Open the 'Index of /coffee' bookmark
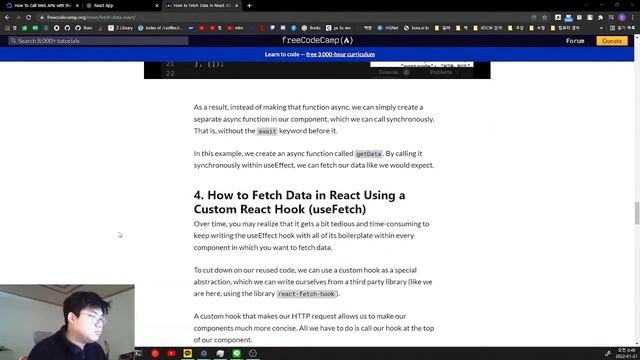 coord(160,28)
